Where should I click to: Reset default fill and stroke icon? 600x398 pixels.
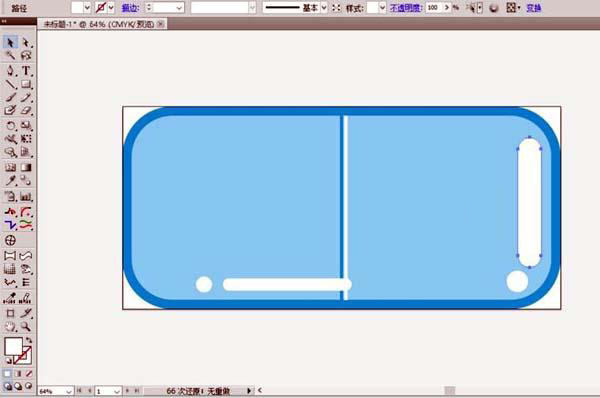point(8,360)
